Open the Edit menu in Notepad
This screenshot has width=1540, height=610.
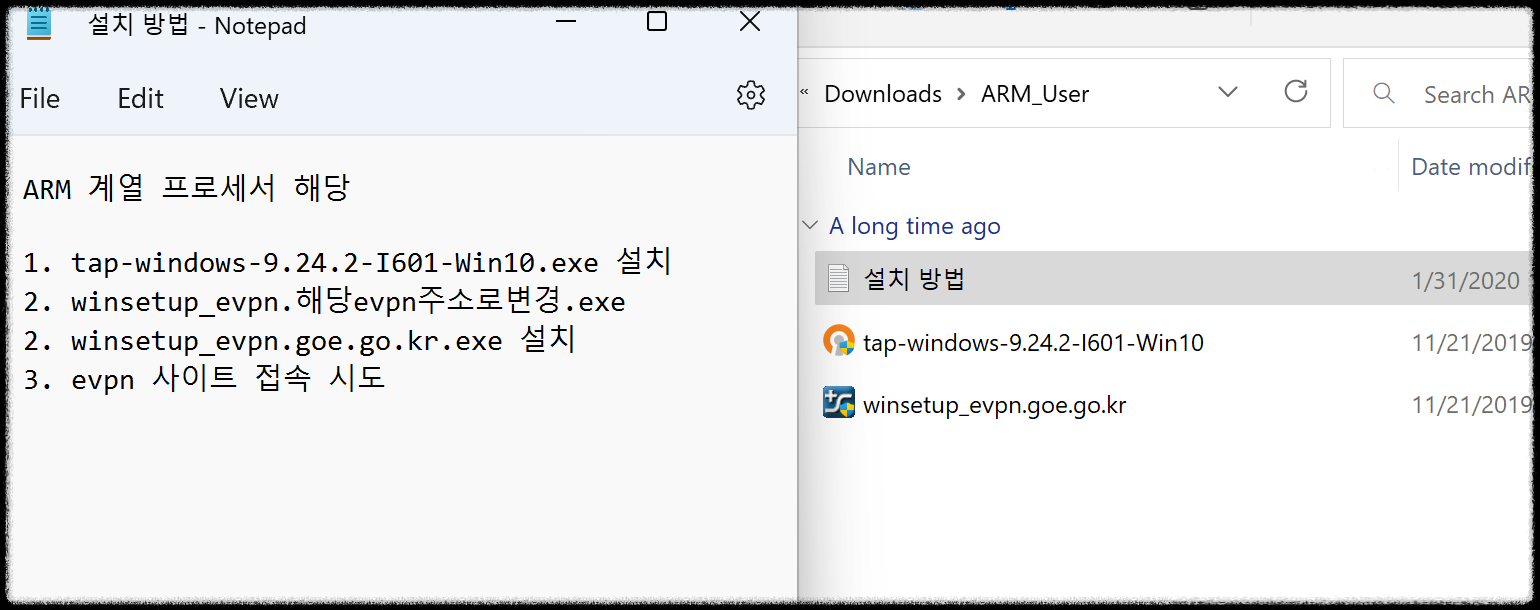pos(140,98)
